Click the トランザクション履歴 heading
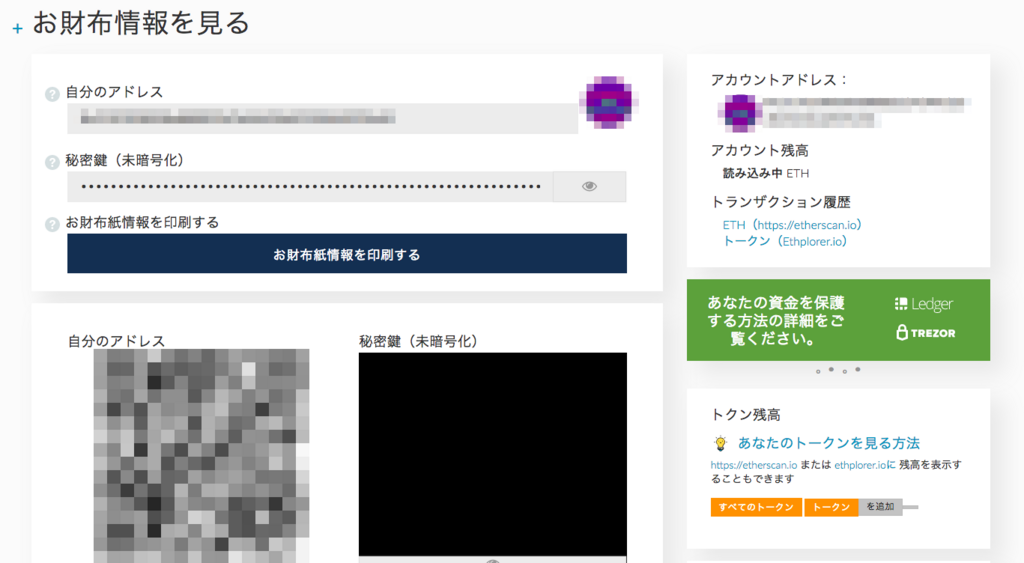1024x563 pixels. pos(780,202)
